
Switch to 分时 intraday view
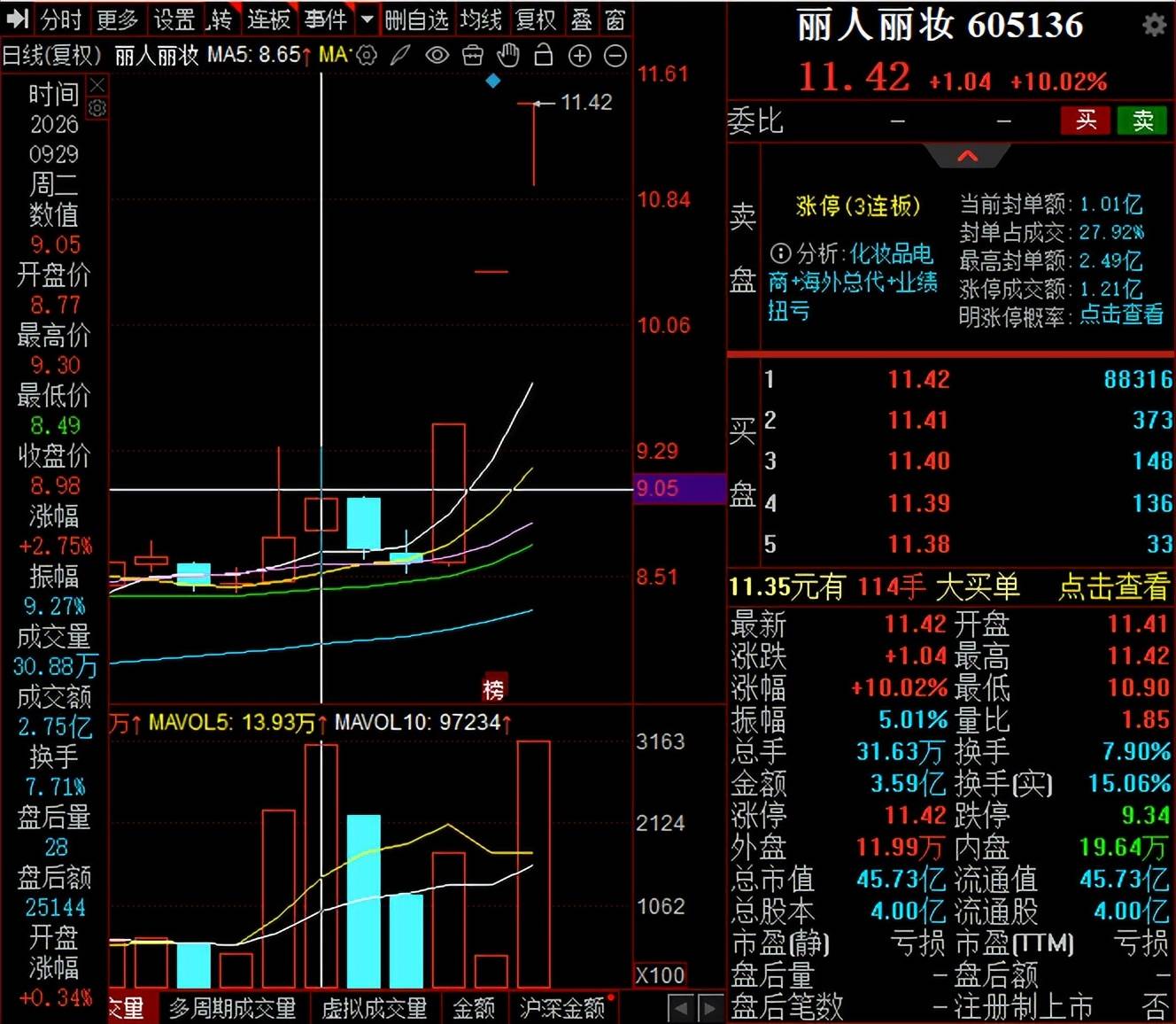click(60, 19)
